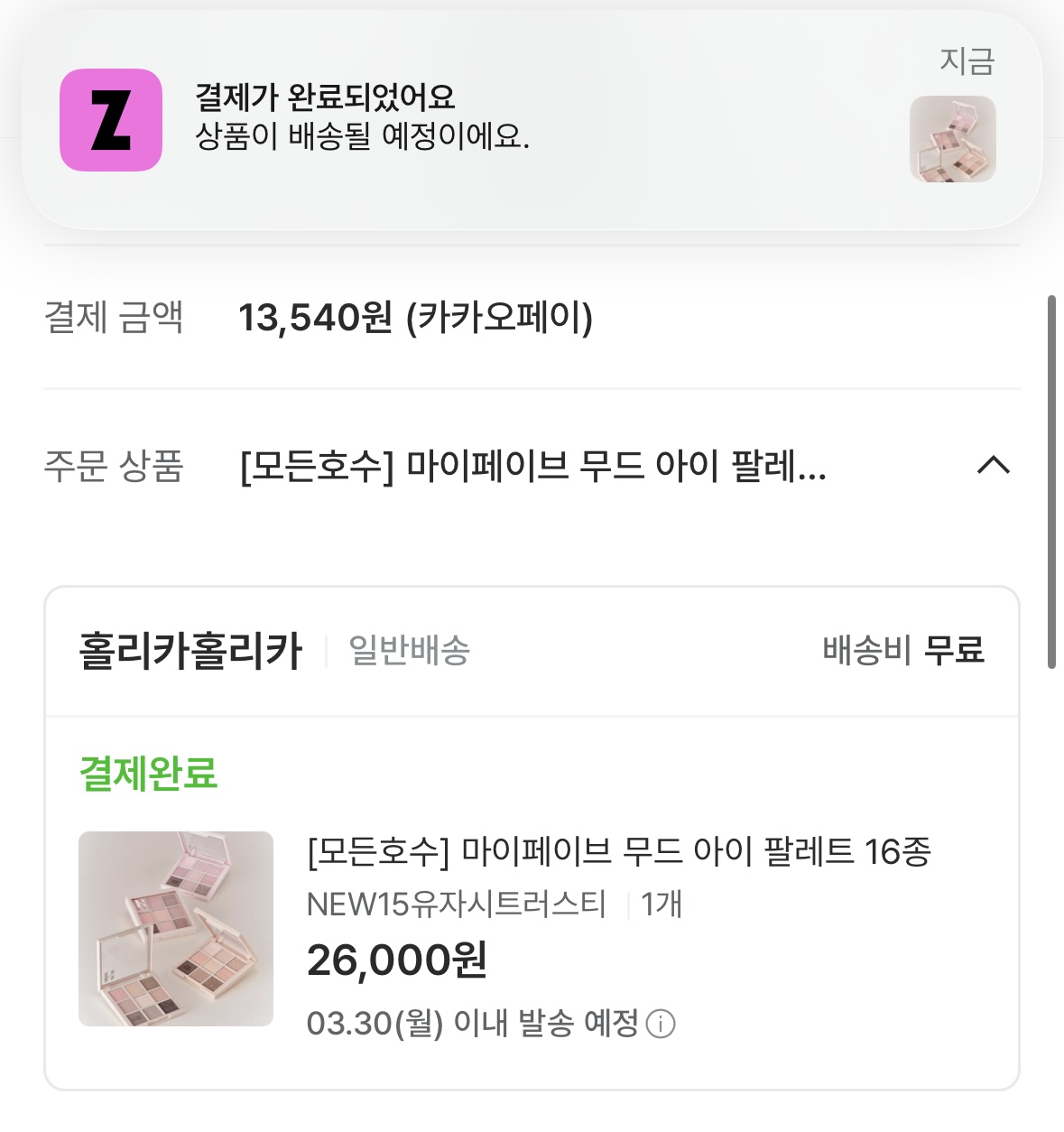Tap the 일반배송 delivery type label
The height and width of the screenshot is (1132, 1064).
pyautogui.click(x=410, y=651)
